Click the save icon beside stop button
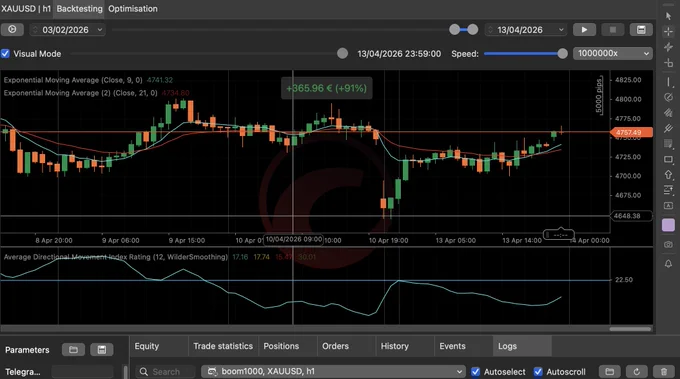 [x=641, y=29]
